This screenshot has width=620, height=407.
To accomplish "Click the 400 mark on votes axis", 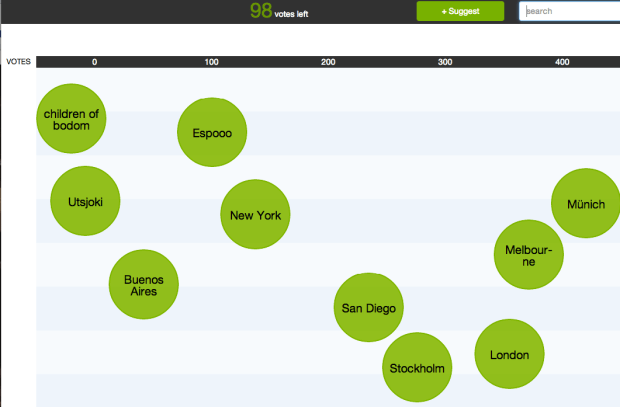I will point(562,62).
